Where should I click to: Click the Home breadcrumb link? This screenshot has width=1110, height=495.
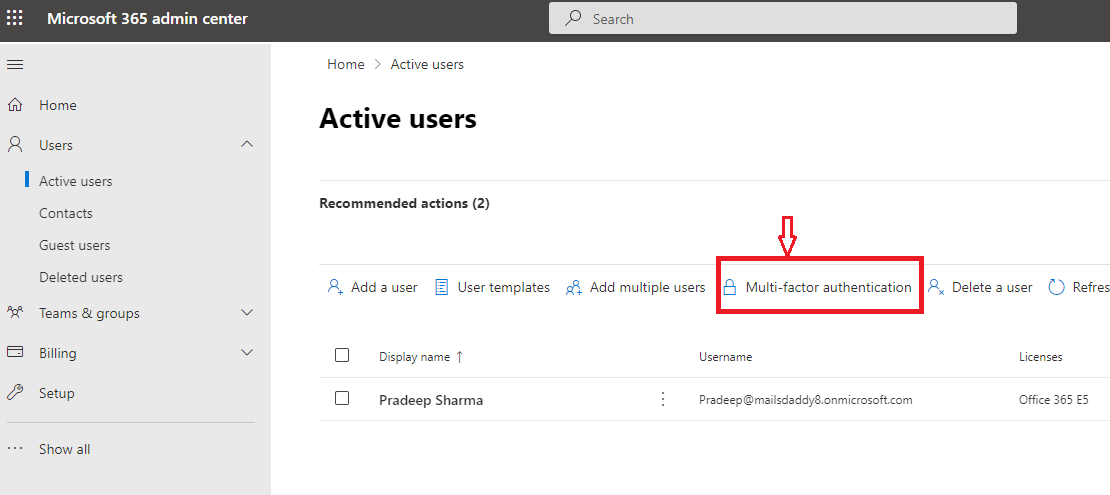coord(345,64)
